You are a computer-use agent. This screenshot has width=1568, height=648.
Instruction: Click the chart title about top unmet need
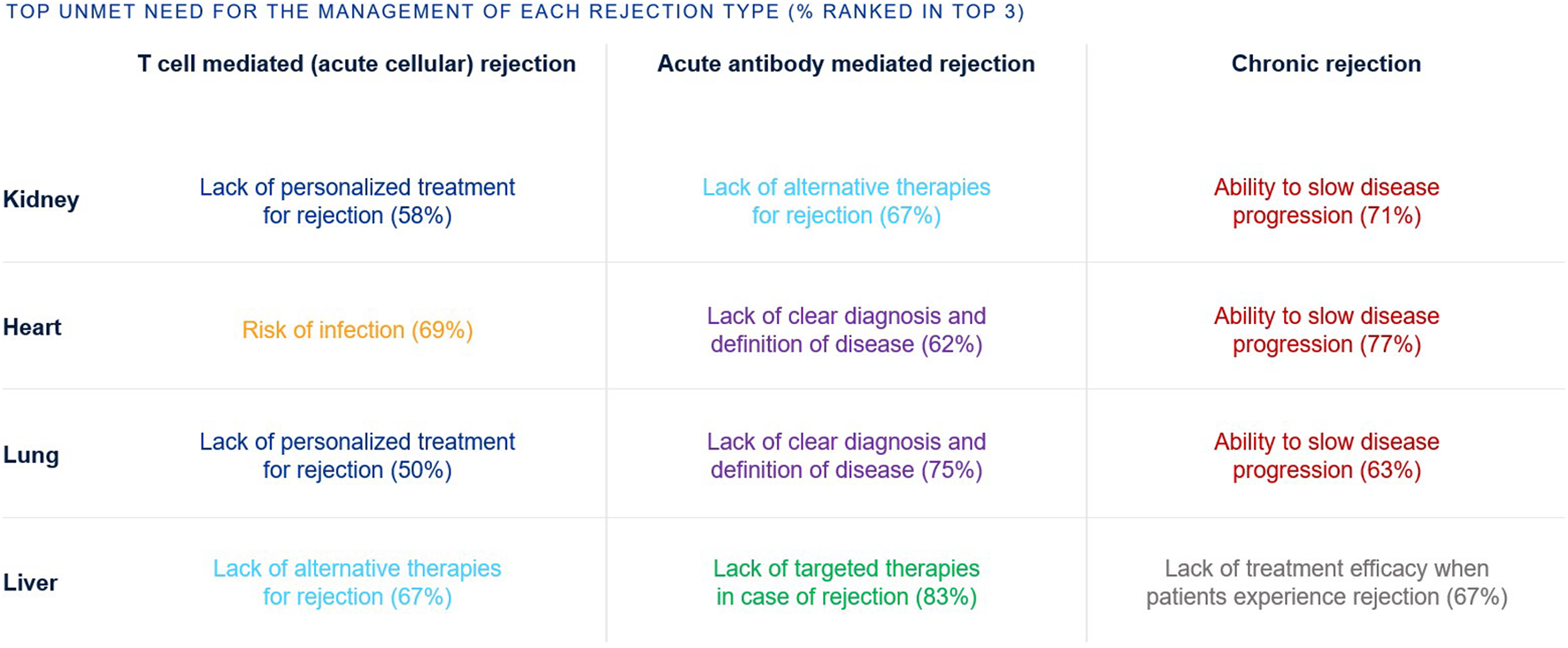tap(513, 12)
